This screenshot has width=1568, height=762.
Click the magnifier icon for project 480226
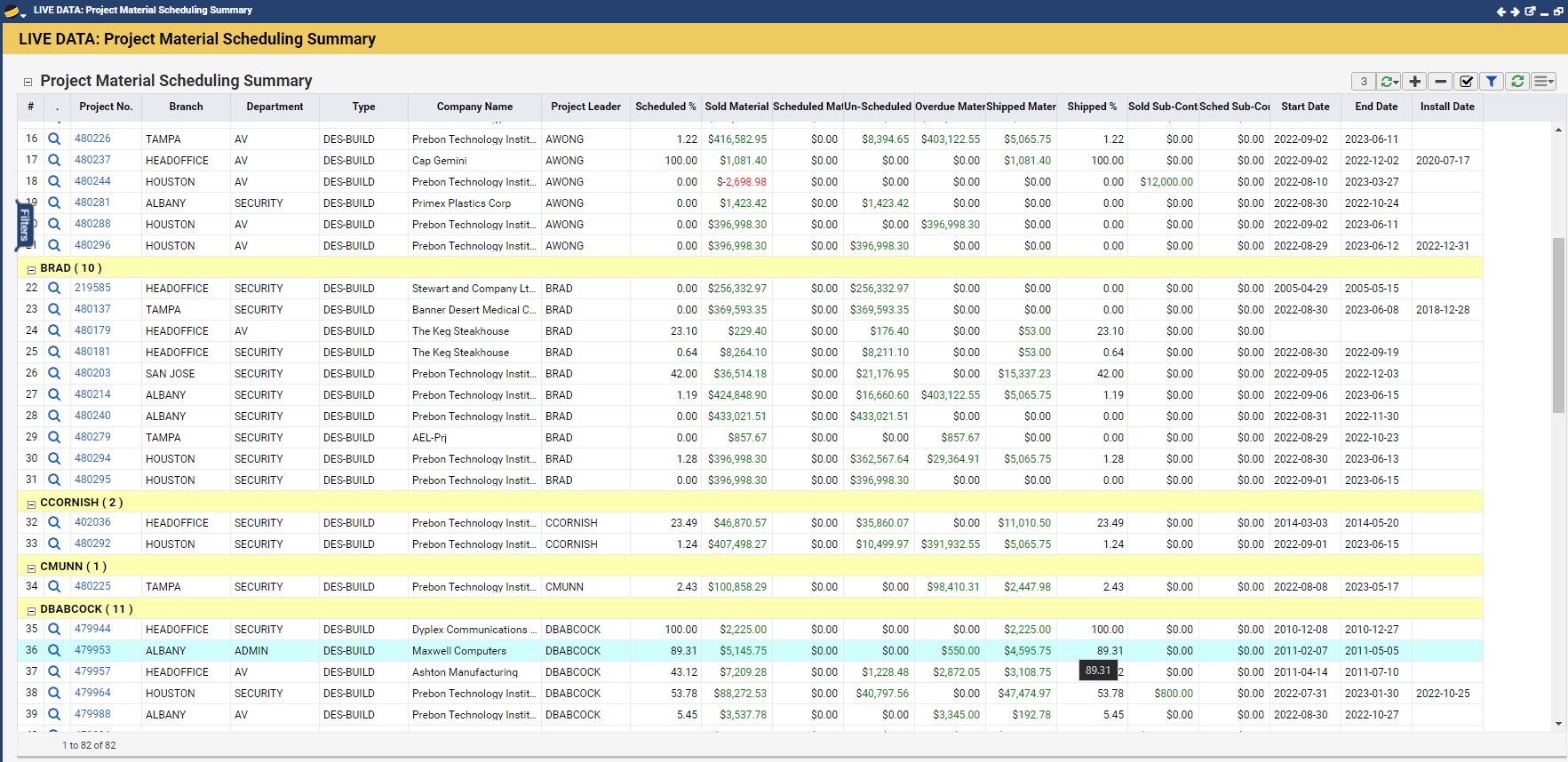54,139
